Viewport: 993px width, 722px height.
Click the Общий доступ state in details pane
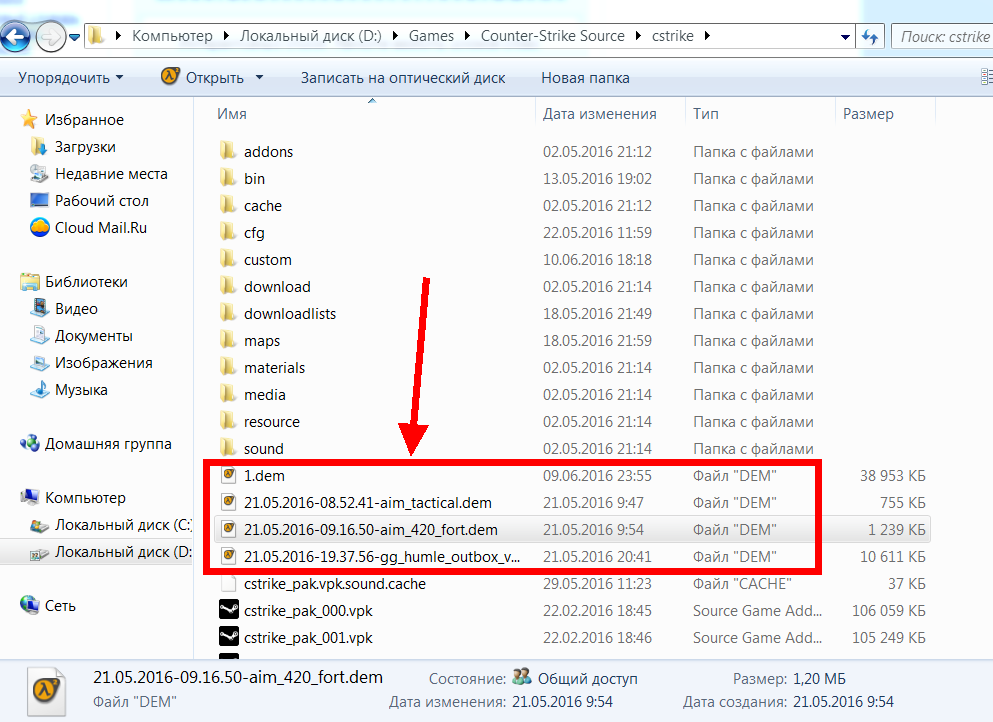[x=587, y=678]
